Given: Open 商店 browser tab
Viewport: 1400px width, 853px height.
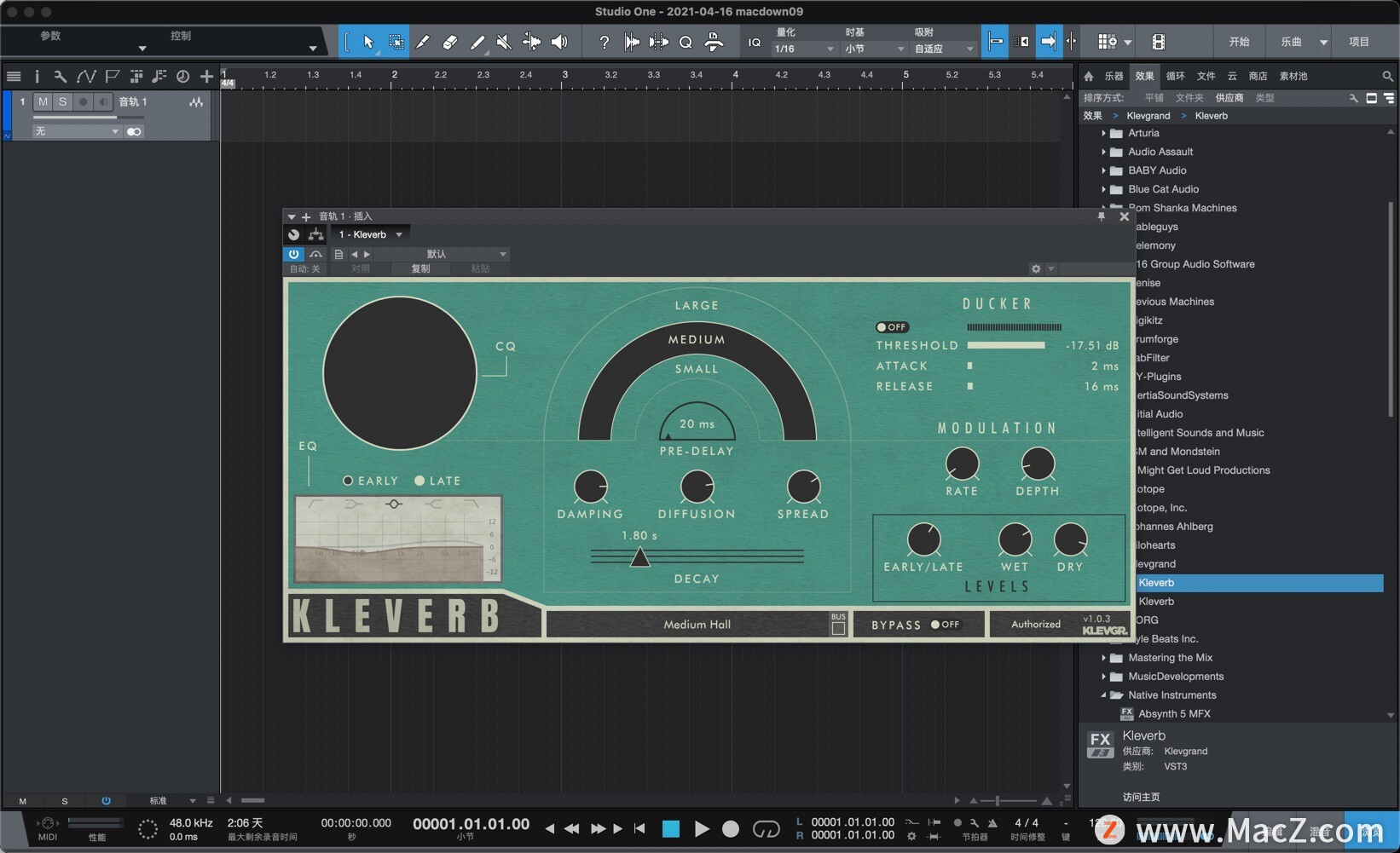Looking at the screenshot, I should [1258, 76].
